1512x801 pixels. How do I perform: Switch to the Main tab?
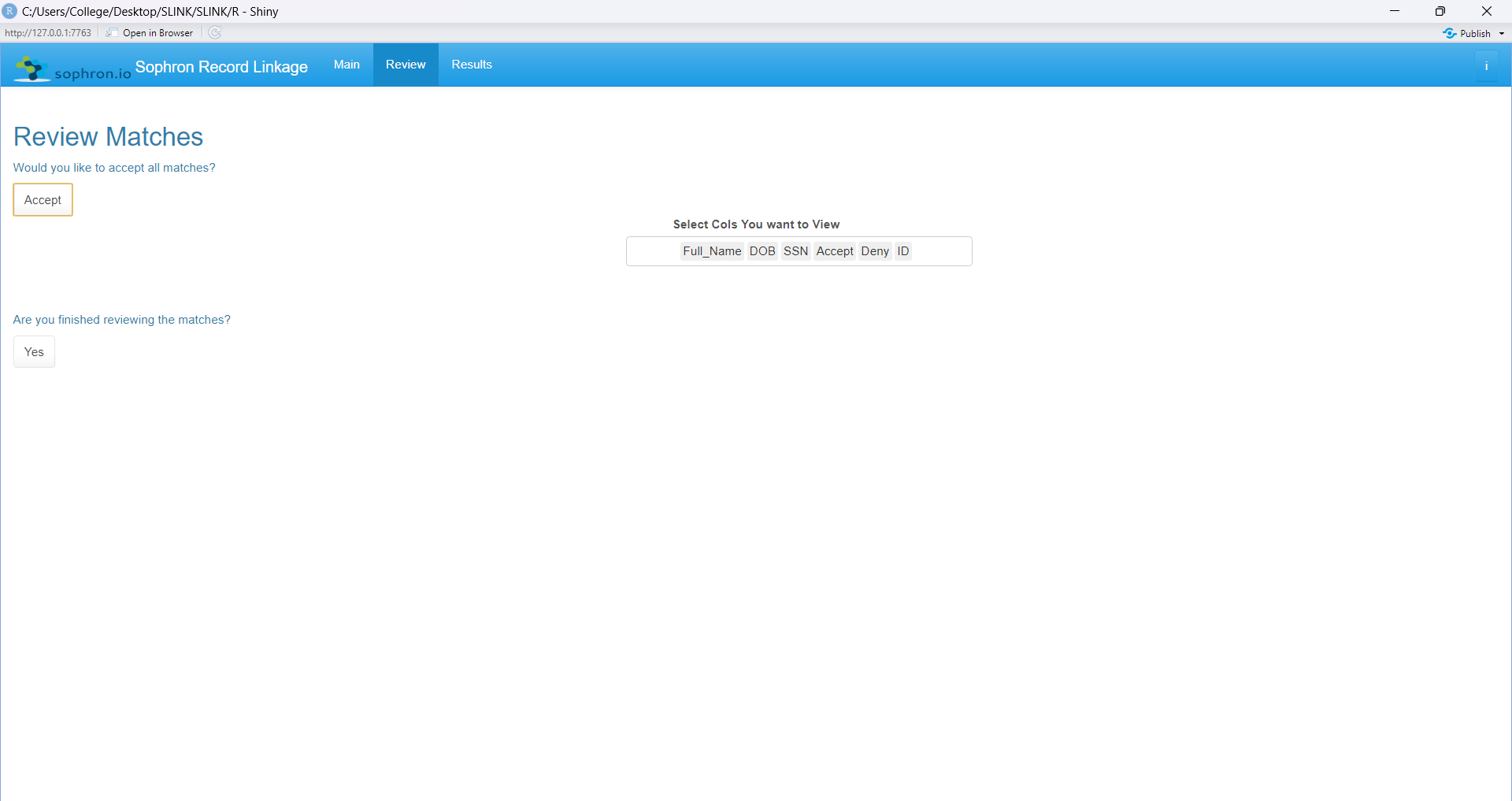[346, 65]
